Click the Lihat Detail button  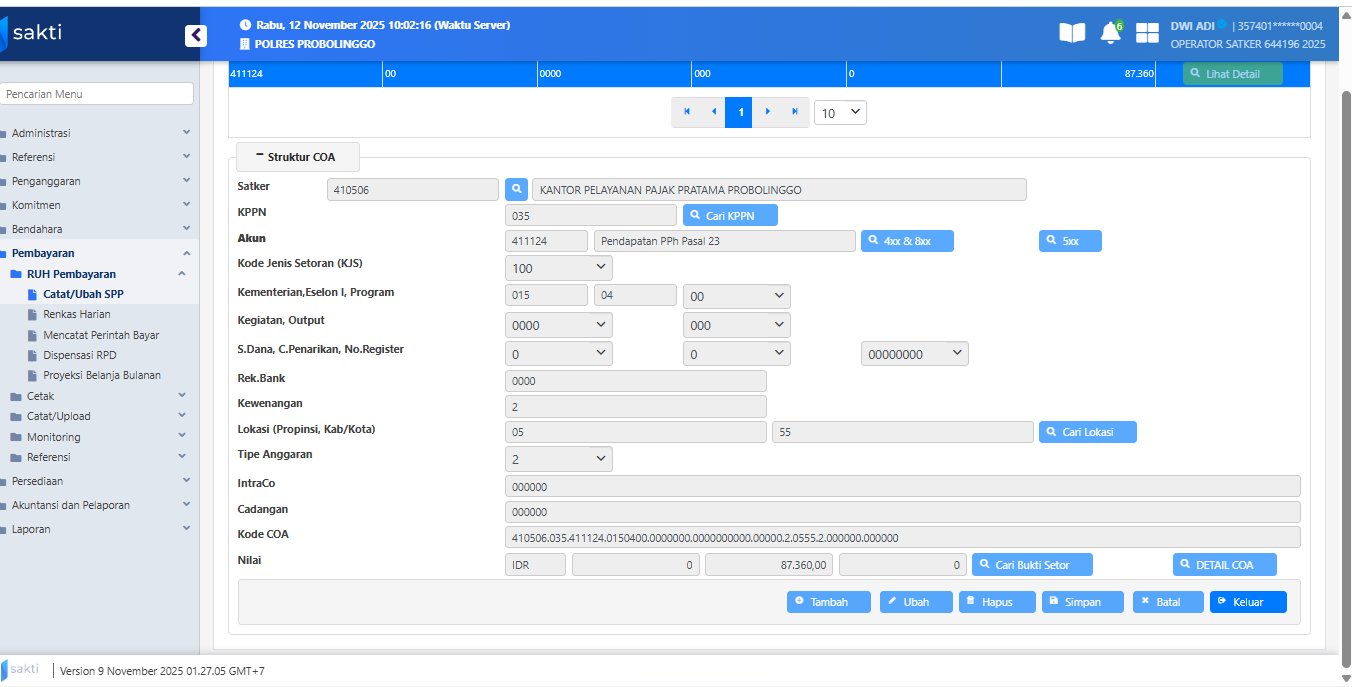pyautogui.click(x=1232, y=74)
